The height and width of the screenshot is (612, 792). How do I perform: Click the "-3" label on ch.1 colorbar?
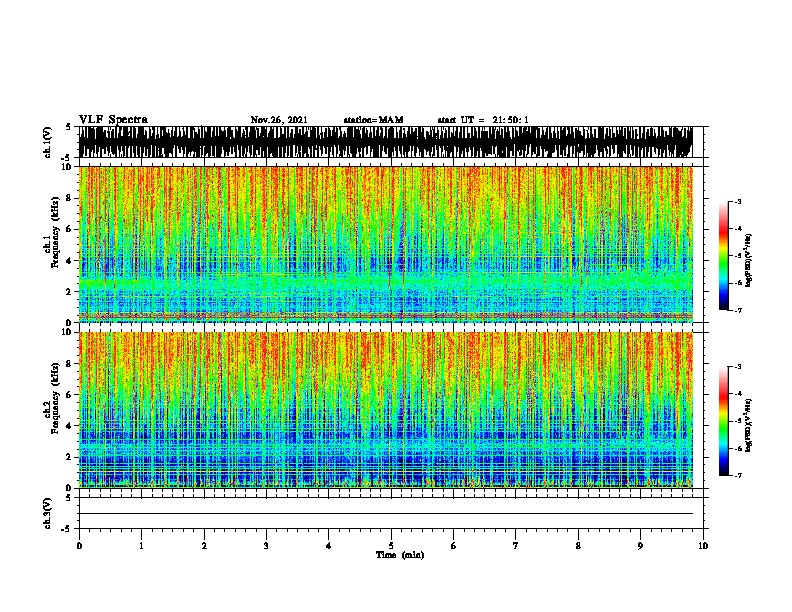(x=738, y=201)
